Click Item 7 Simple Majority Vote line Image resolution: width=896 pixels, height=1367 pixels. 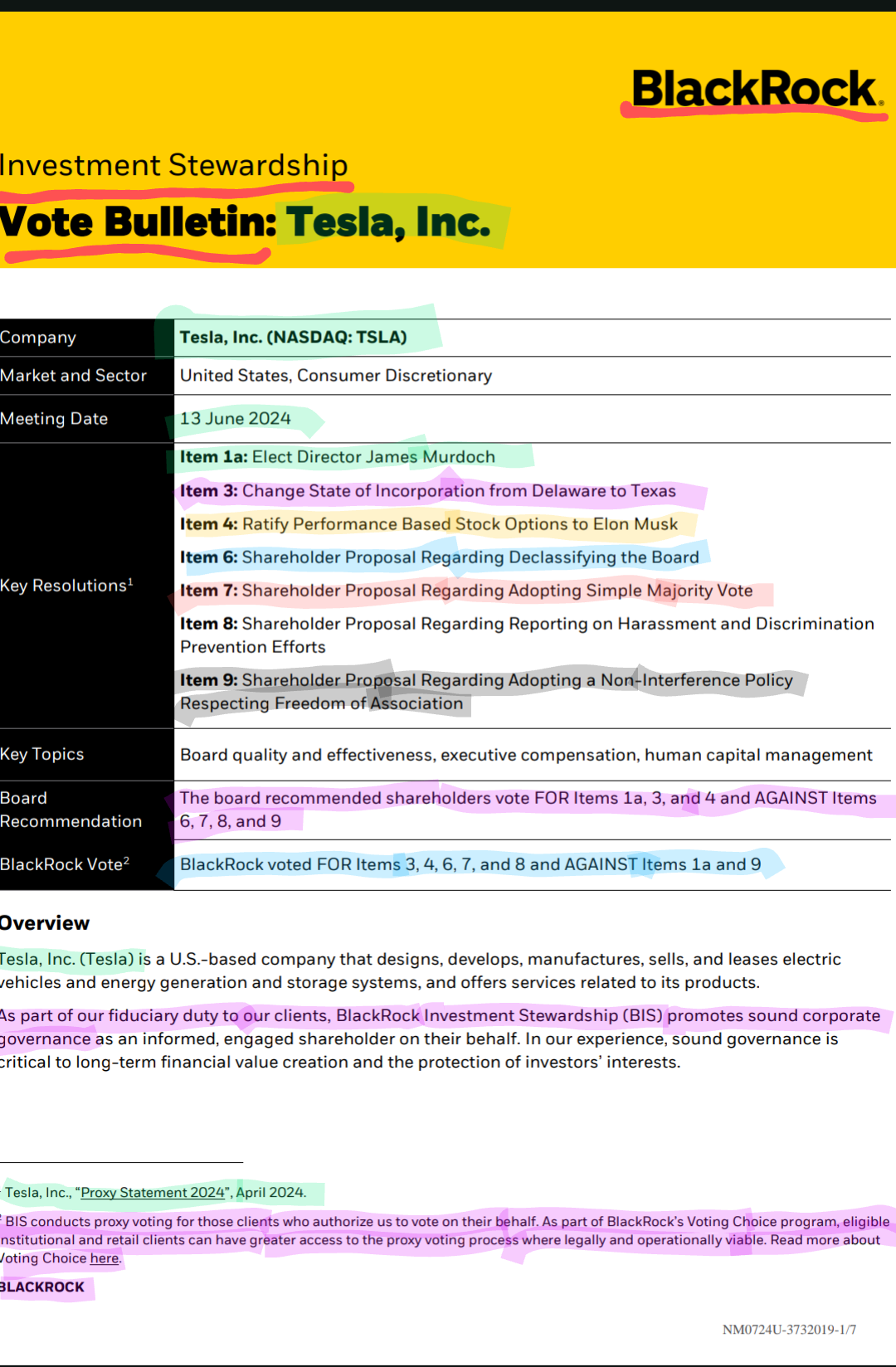tap(466, 591)
